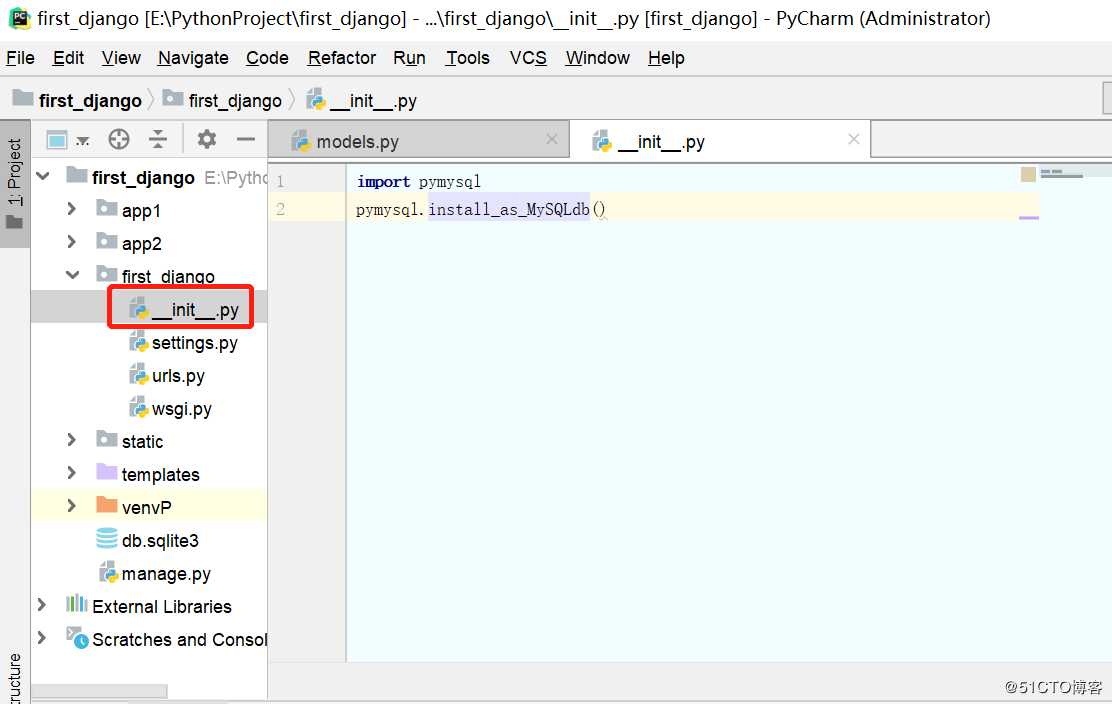Select the templates folder
This screenshot has width=1112, height=704.
click(x=160, y=475)
